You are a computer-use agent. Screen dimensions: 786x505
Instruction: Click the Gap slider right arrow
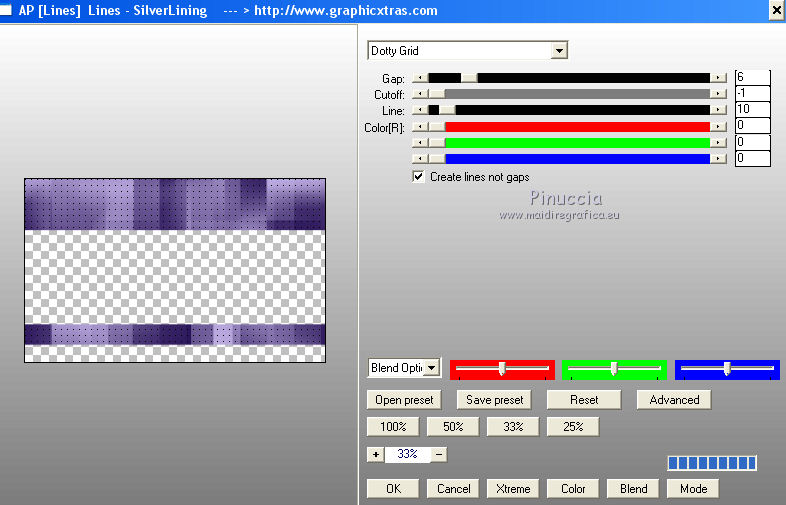(718, 78)
